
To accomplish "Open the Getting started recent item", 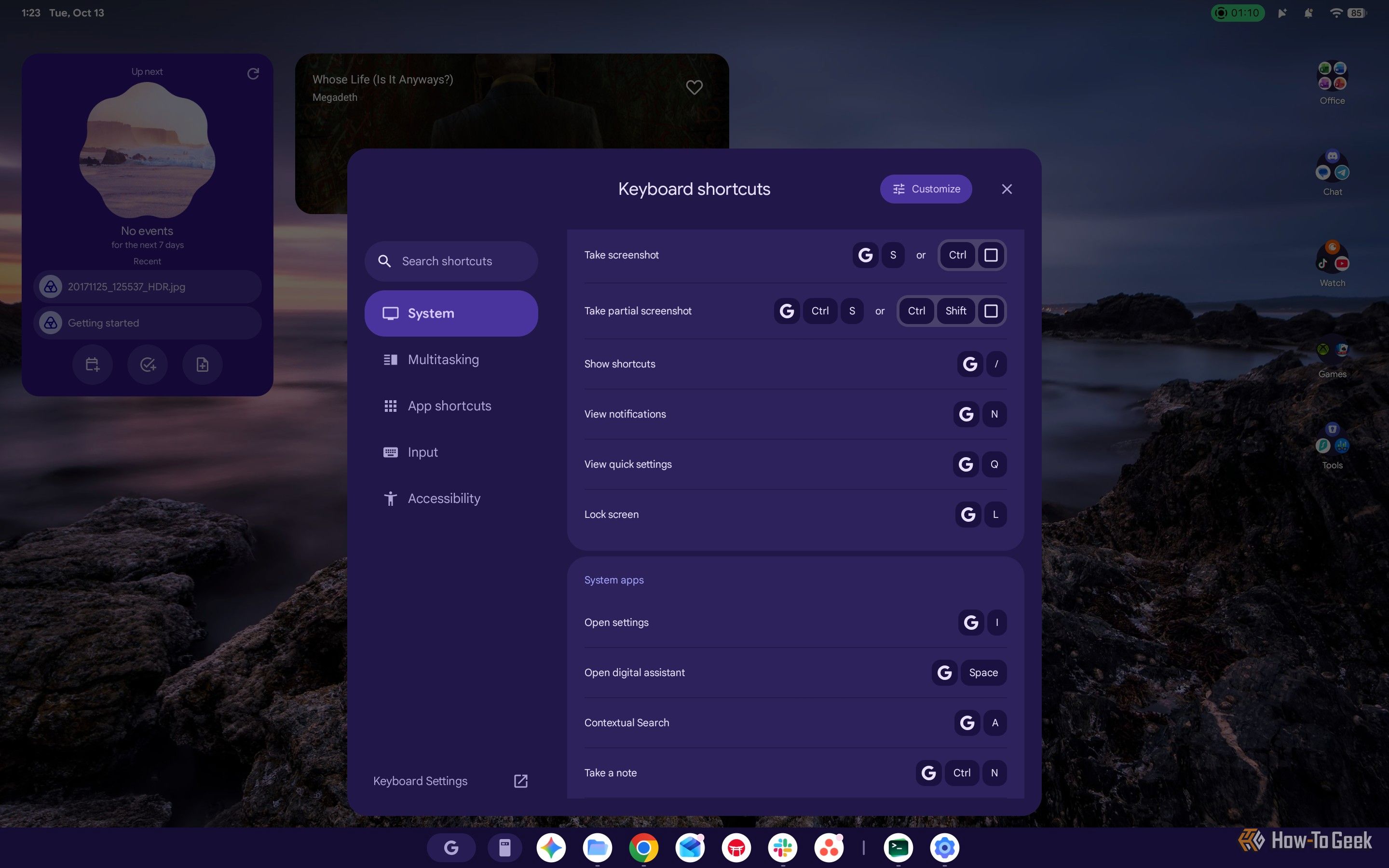I will (x=148, y=323).
